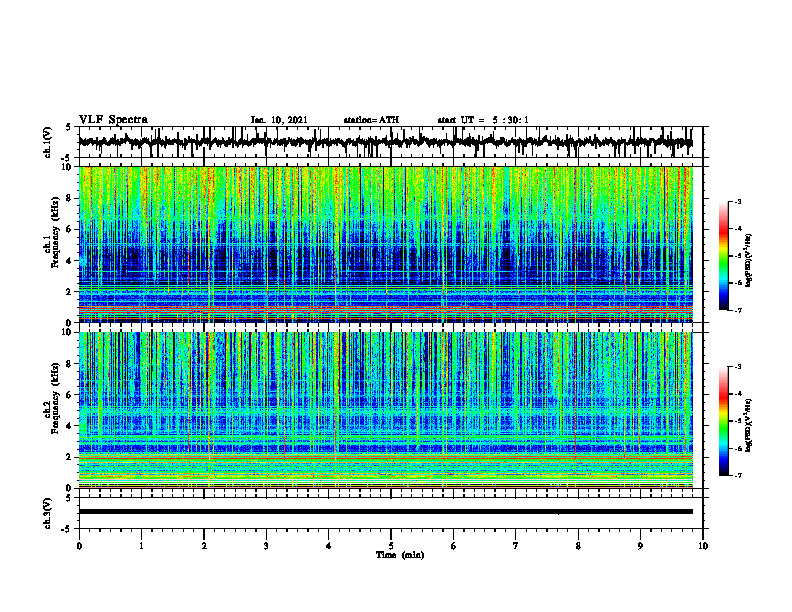Click the "-7" label on ch.2 colorbar
Screen dimensions: 792x612
(x=737, y=475)
